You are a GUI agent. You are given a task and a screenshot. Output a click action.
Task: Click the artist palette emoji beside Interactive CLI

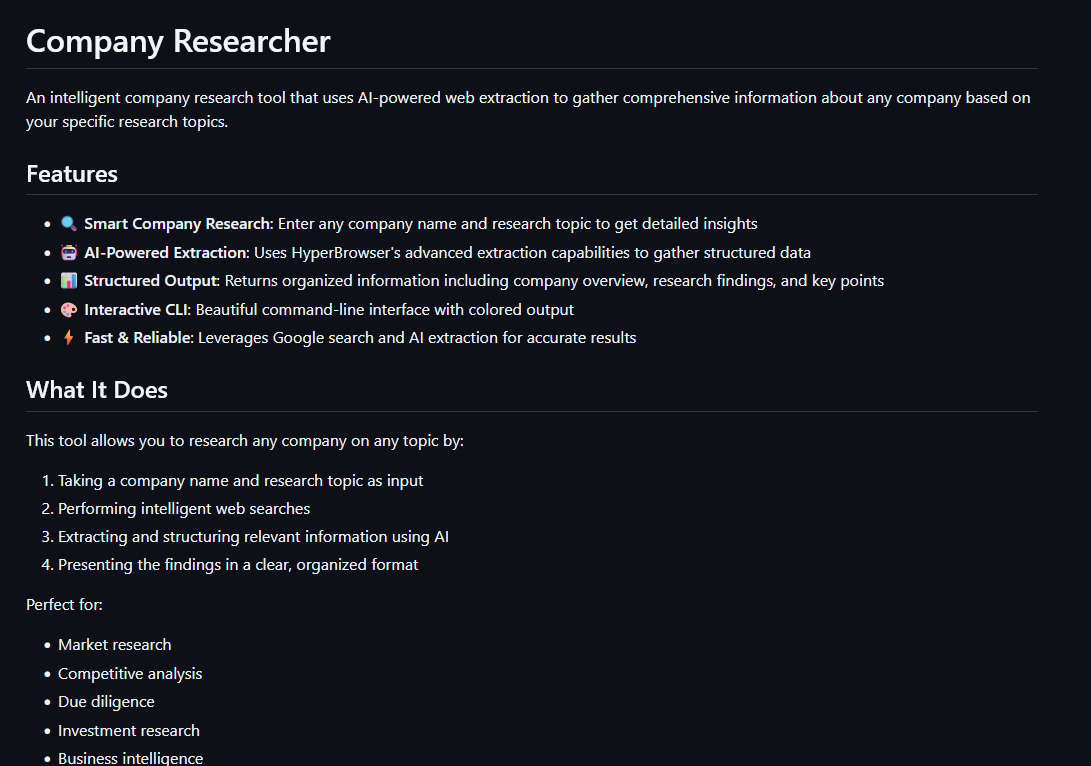pos(69,310)
